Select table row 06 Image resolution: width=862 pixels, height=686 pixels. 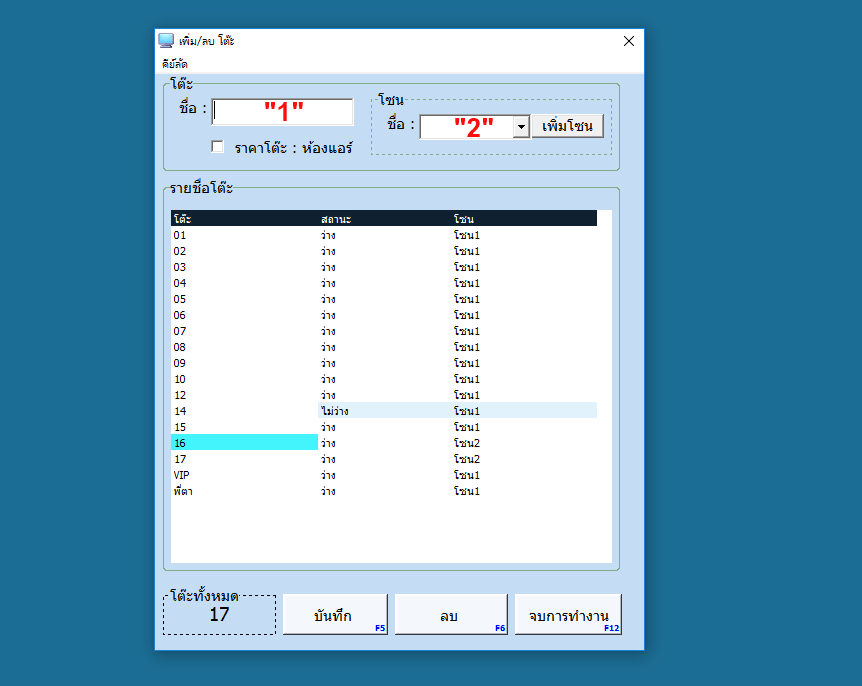[384, 315]
